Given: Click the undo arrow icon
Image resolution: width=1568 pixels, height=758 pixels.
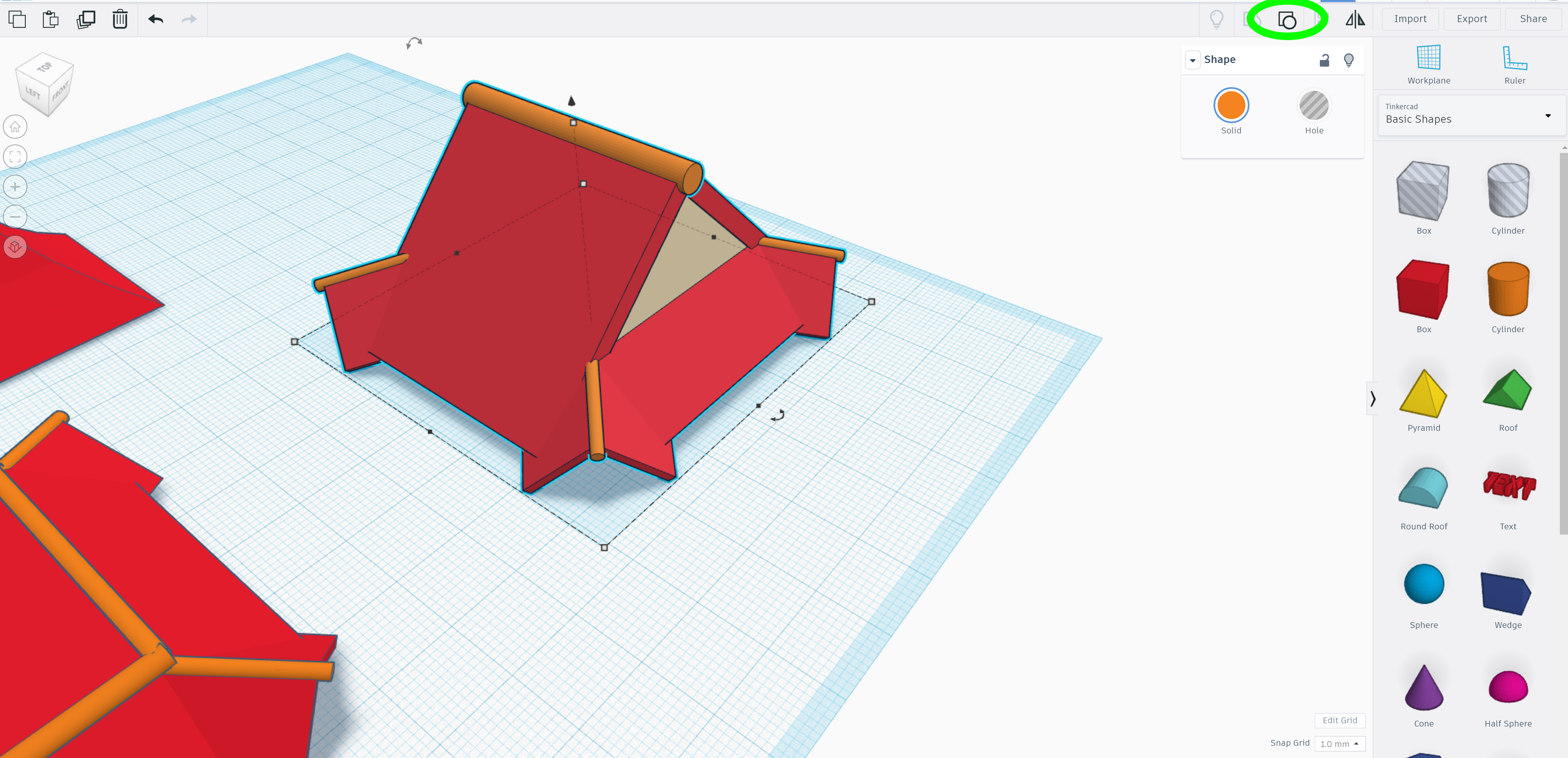Looking at the screenshot, I should [157, 18].
